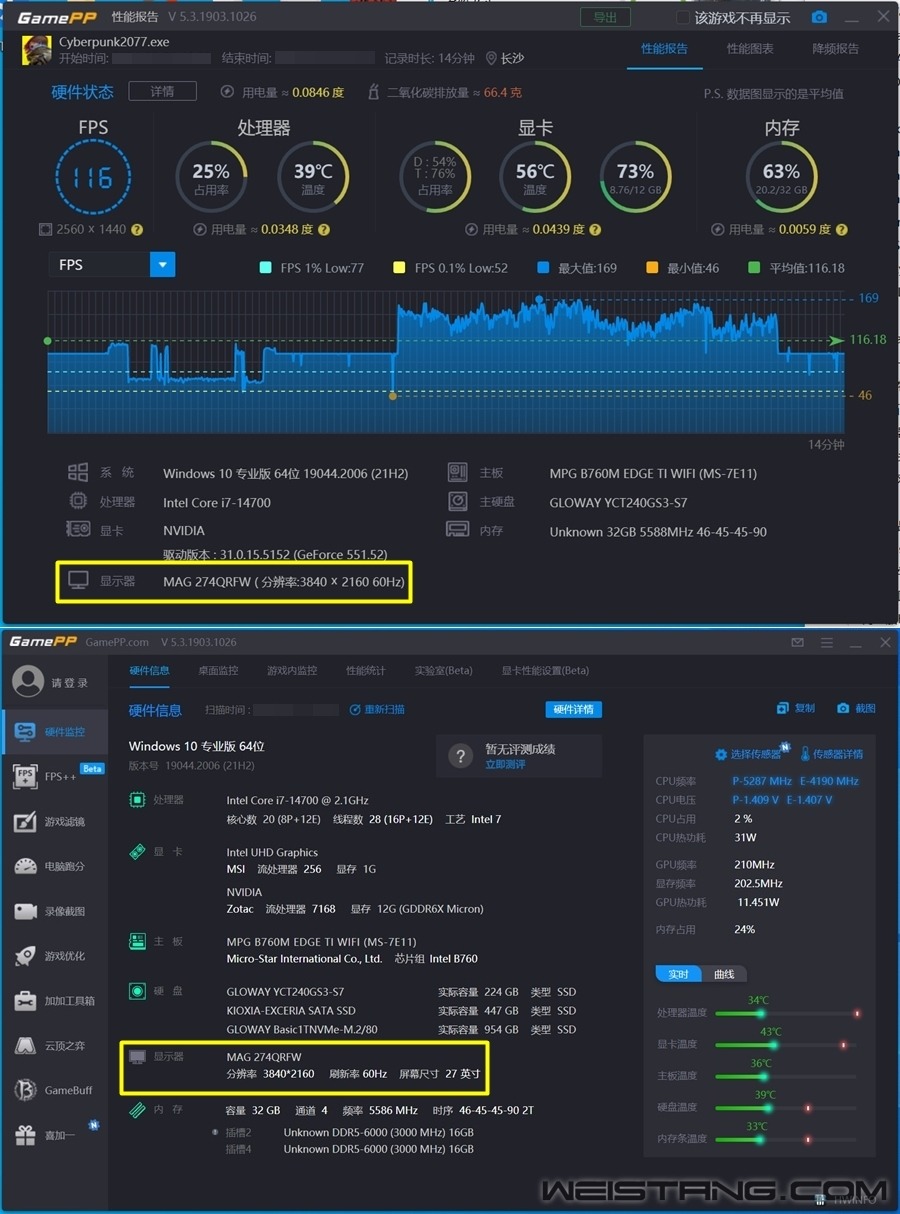Click the 内存 63% usage gauge
This screenshot has height=1214, width=900.
[781, 178]
